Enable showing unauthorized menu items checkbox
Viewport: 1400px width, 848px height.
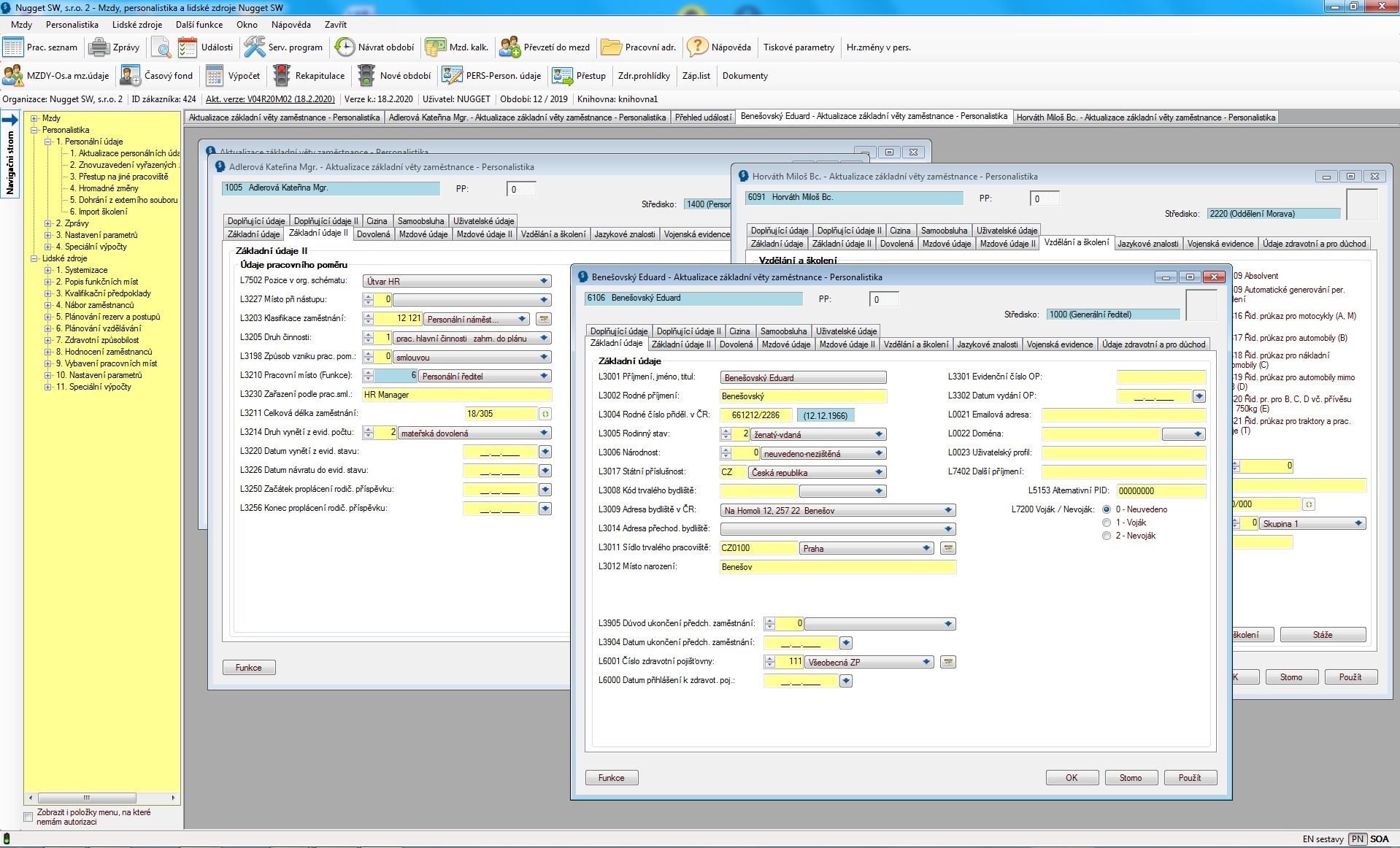[x=28, y=817]
